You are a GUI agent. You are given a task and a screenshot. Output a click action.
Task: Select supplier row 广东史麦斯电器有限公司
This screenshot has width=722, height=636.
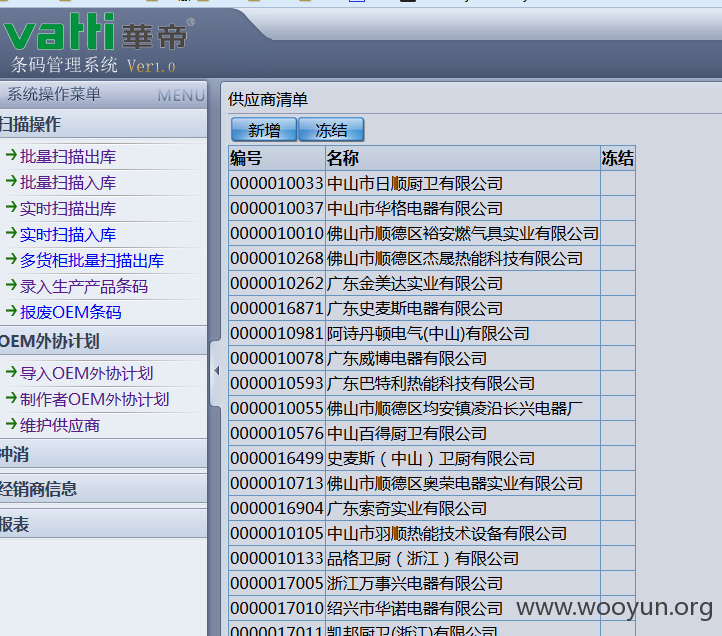click(x=432, y=309)
